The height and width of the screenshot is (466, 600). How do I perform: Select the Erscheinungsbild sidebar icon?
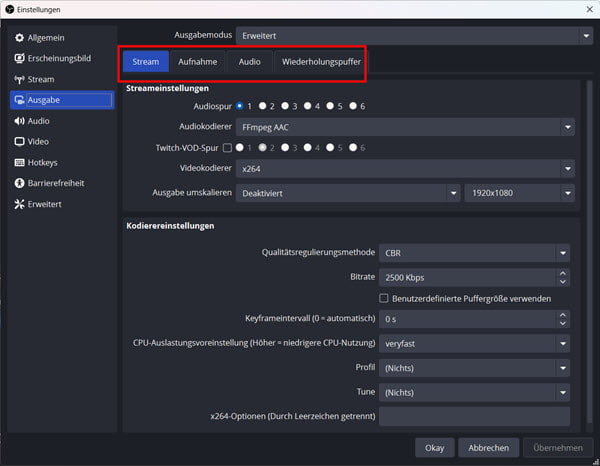[x=19, y=58]
